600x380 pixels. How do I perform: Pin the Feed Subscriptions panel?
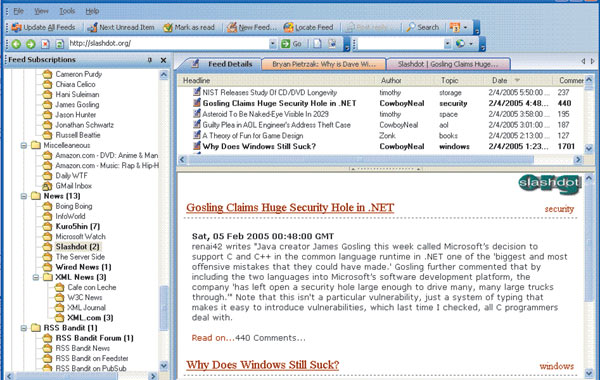150,60
